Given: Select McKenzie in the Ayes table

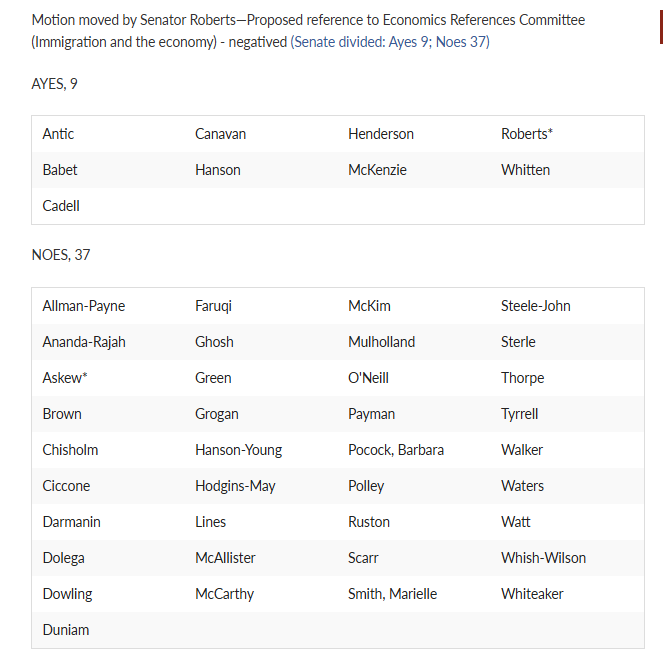Looking at the screenshot, I should pyautogui.click(x=379, y=170).
